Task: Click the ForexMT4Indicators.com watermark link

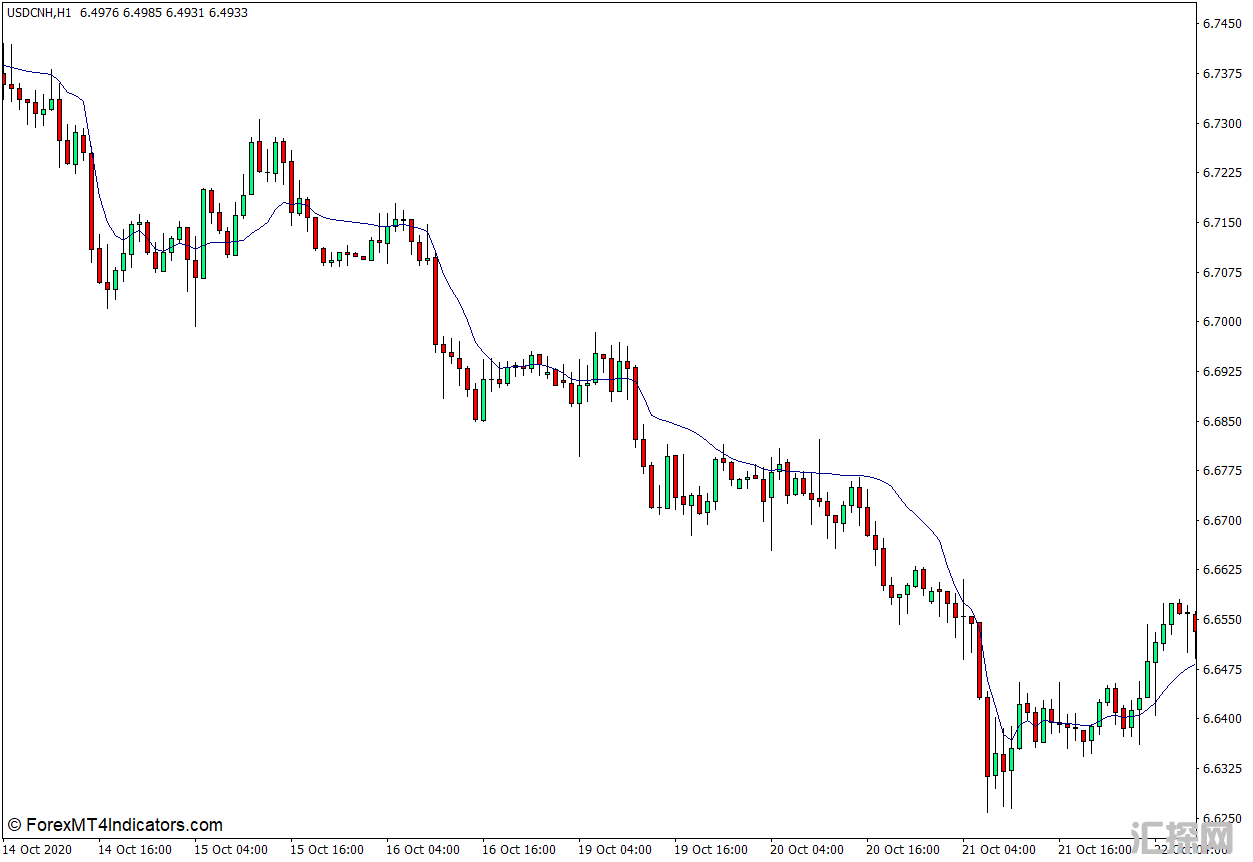Action: pos(123,826)
